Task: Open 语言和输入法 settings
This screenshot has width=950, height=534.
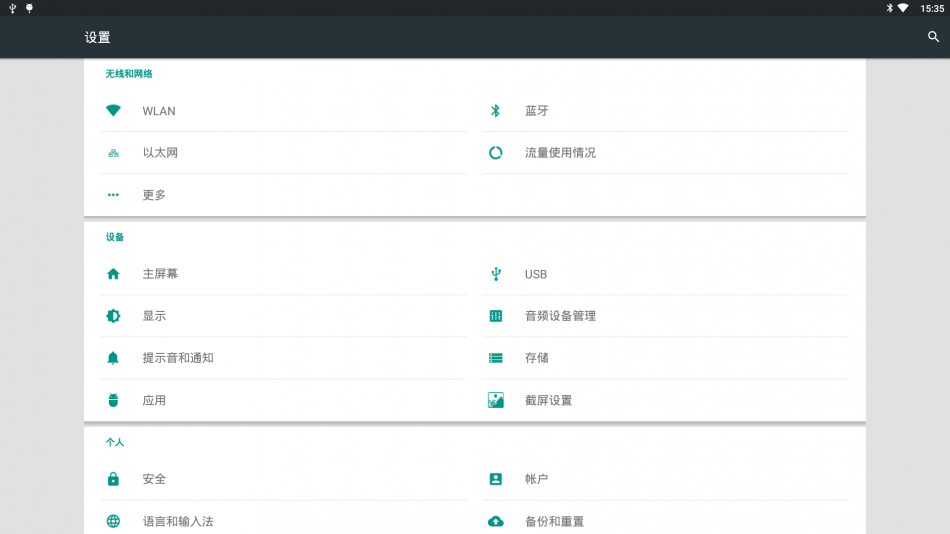Action: click(284, 521)
